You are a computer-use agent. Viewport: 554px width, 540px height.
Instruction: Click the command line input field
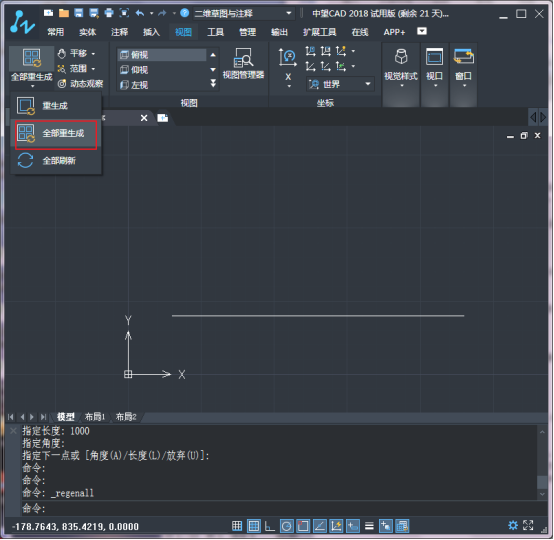tap(279, 509)
